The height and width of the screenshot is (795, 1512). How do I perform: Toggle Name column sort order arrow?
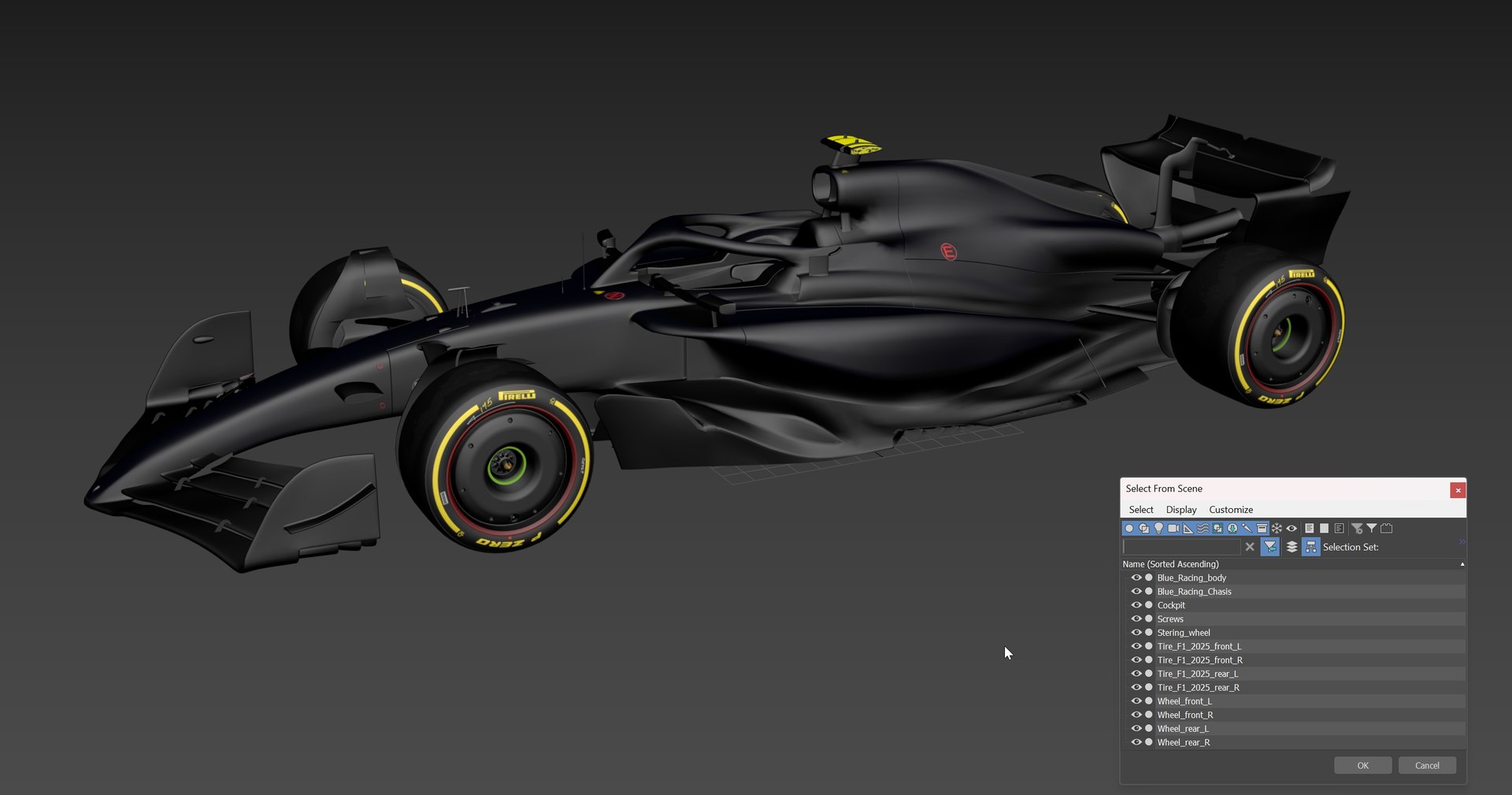click(x=1462, y=564)
